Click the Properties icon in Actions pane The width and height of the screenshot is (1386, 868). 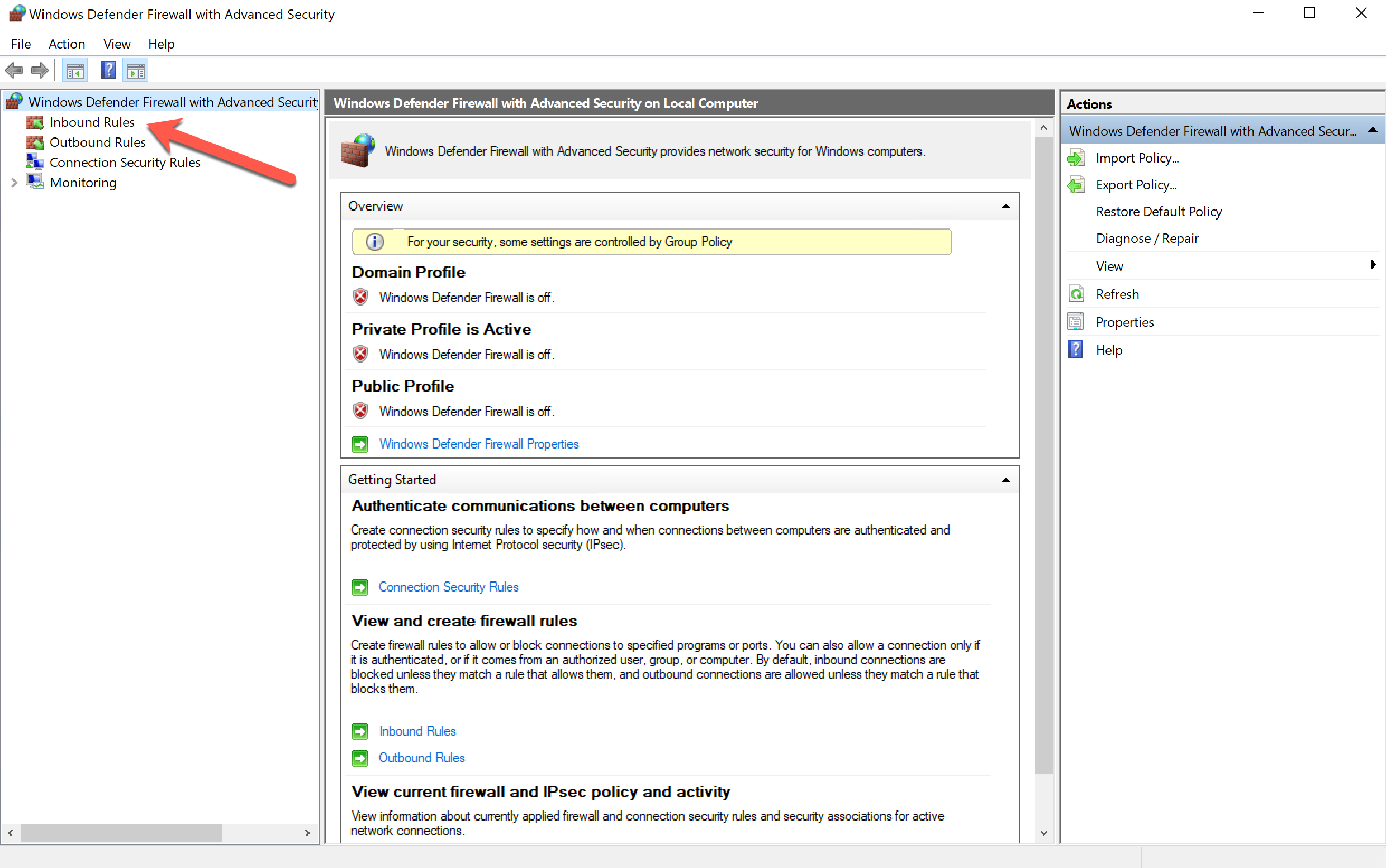[x=1075, y=322]
